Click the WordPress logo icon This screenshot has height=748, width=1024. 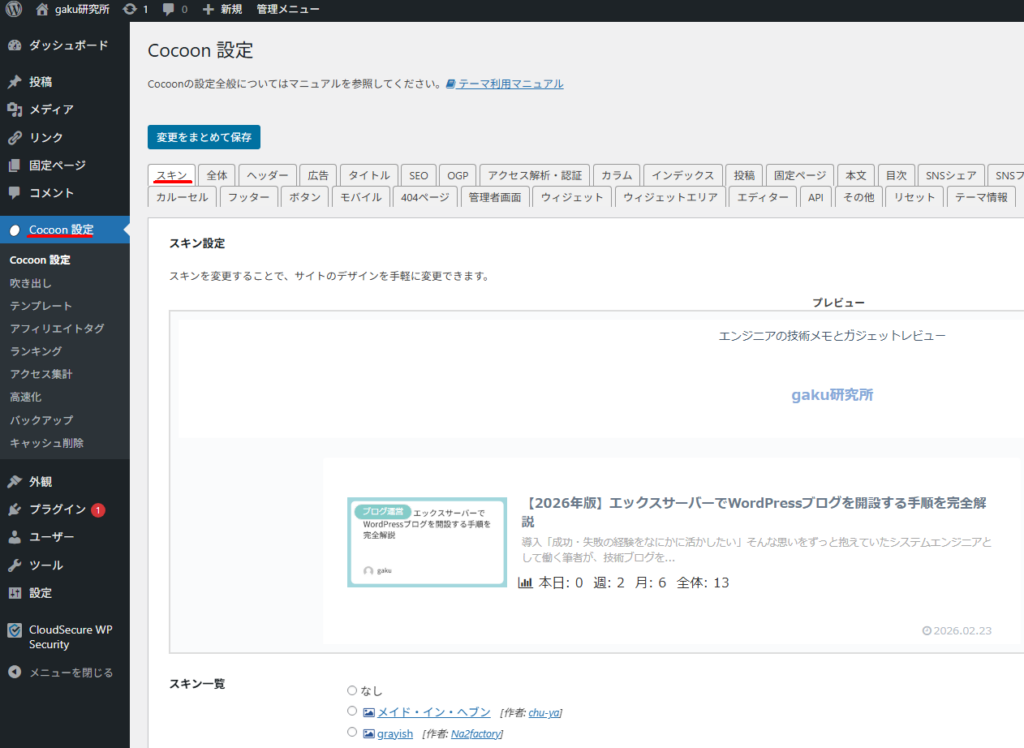click(x=15, y=9)
